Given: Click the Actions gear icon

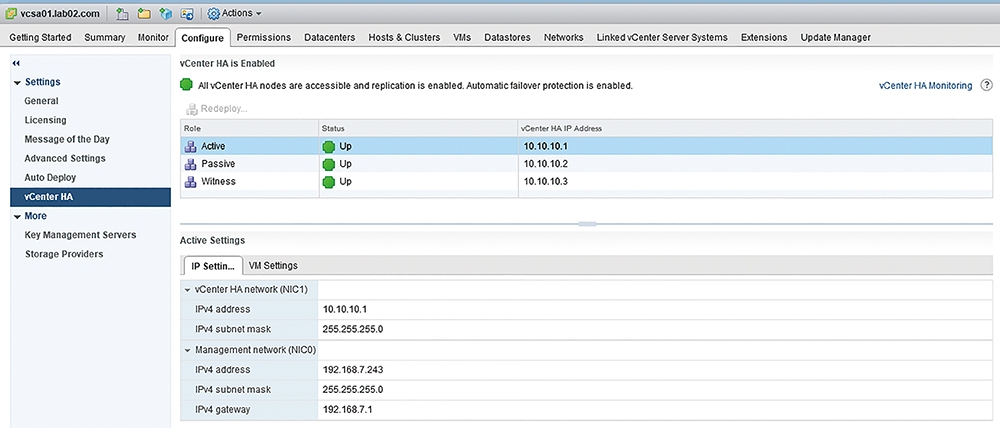Looking at the screenshot, I should click(x=214, y=13).
